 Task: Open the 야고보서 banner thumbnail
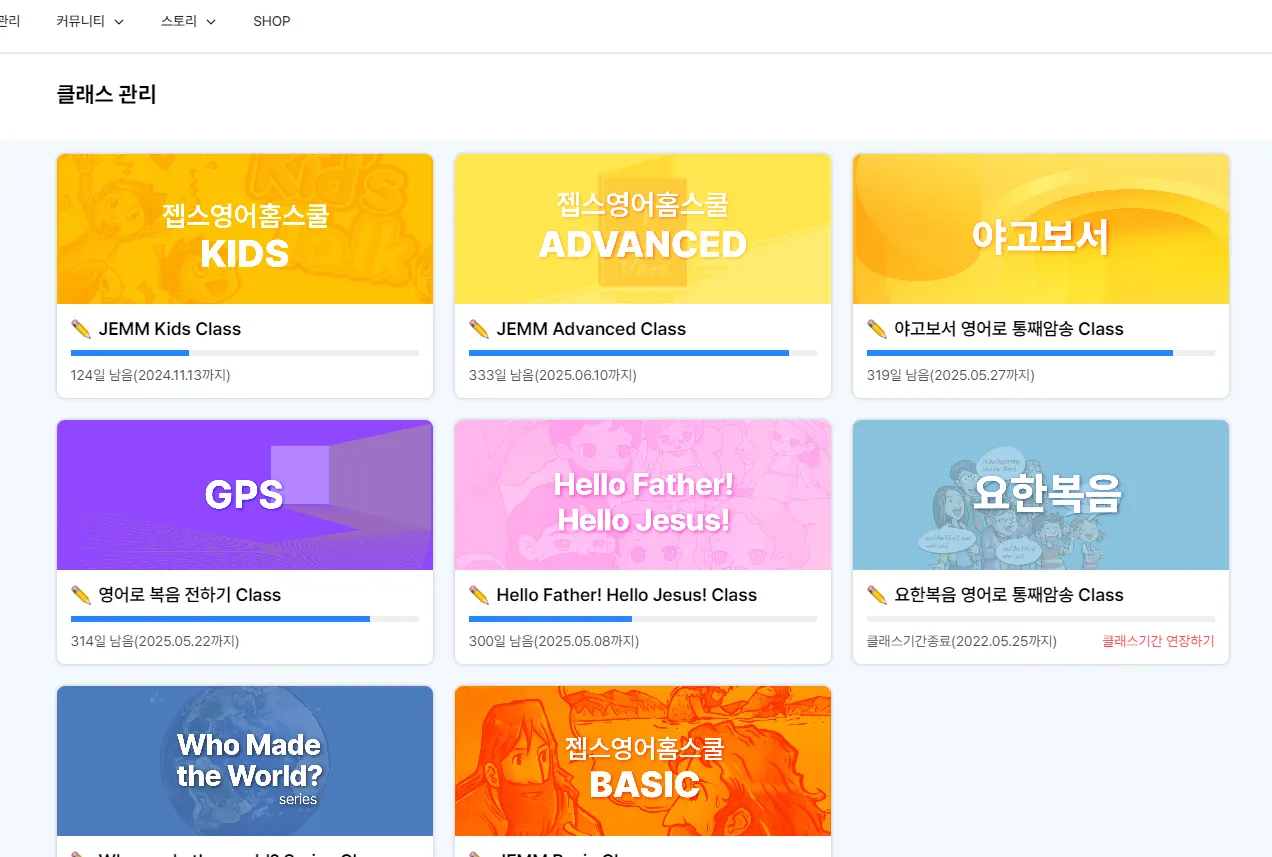(x=1041, y=229)
